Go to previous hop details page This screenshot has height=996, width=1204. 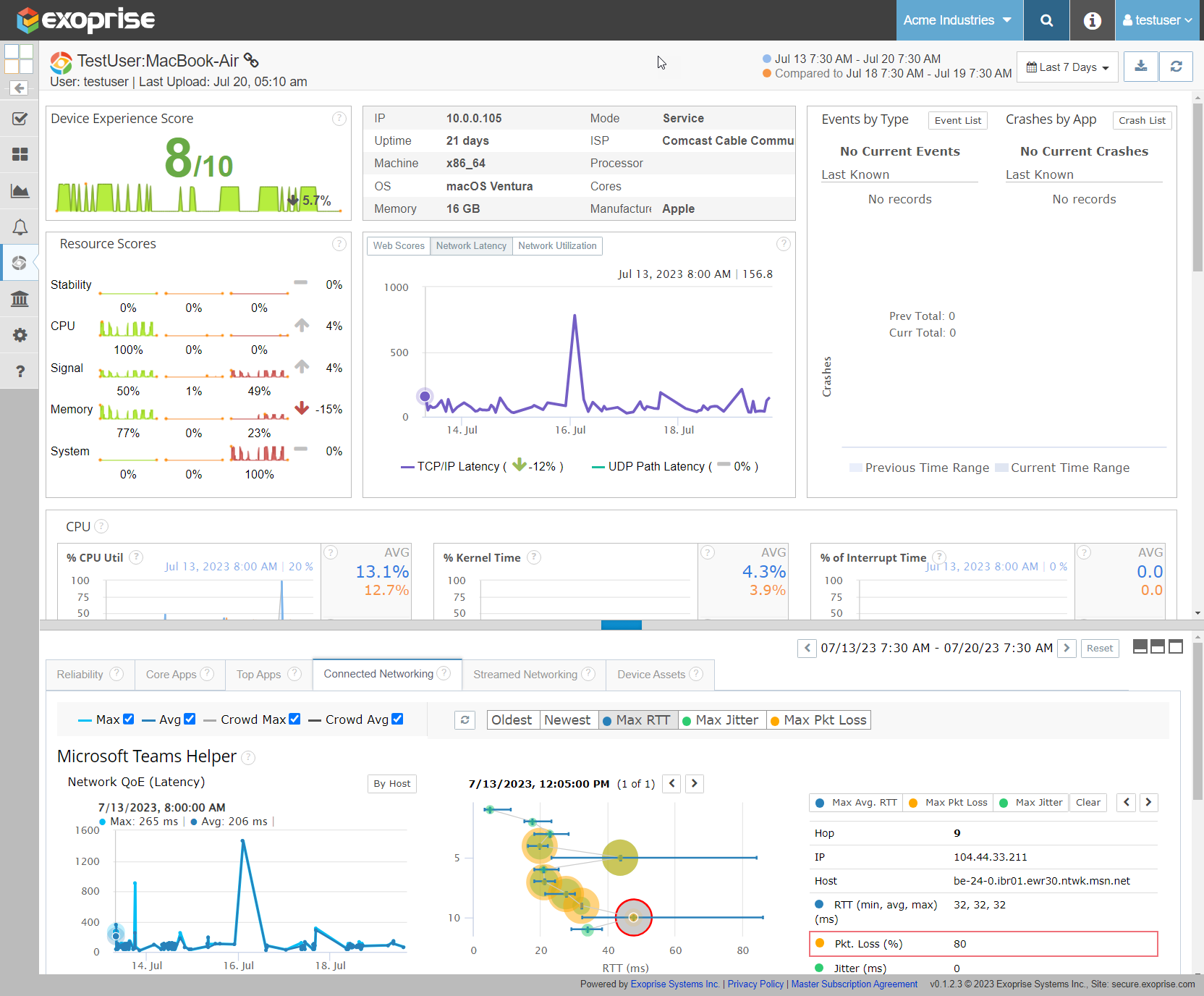pyautogui.click(x=1126, y=802)
